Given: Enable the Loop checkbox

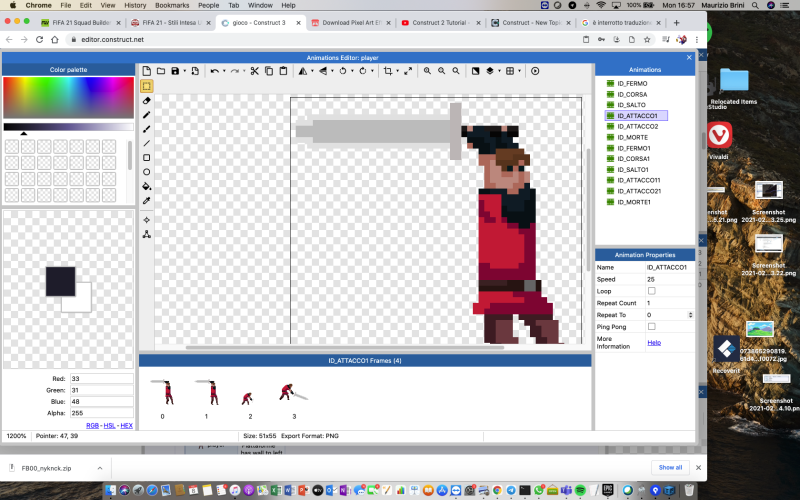Looking at the screenshot, I should 652,291.
